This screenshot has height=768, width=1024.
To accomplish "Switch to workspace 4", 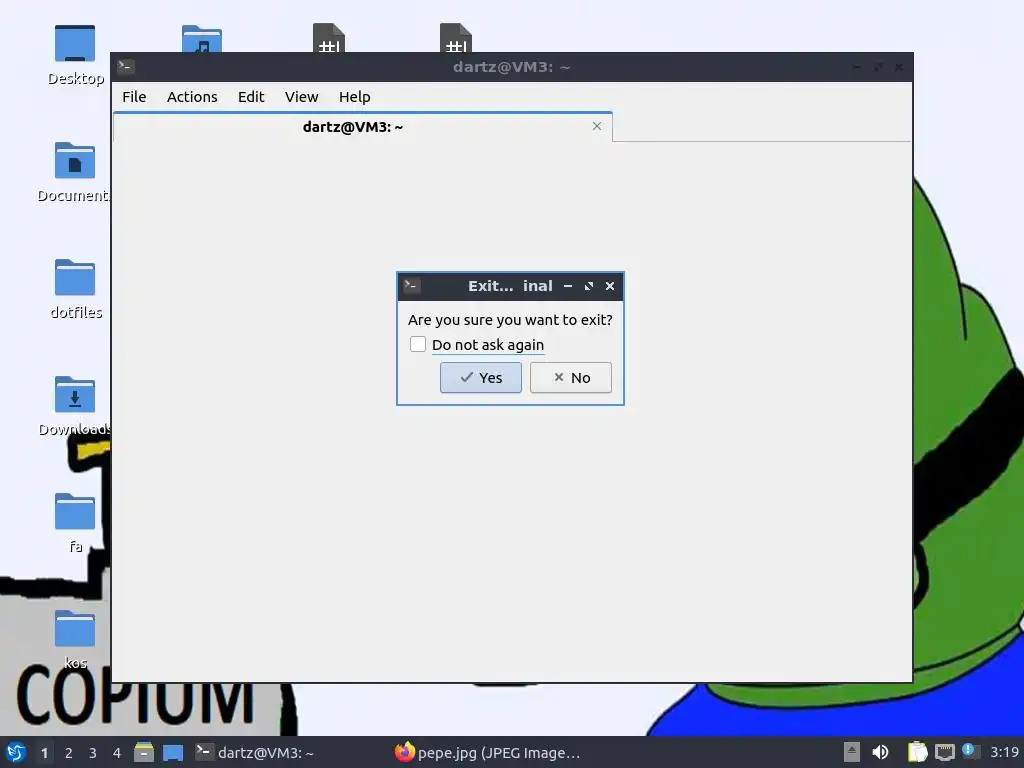I will [117, 753].
